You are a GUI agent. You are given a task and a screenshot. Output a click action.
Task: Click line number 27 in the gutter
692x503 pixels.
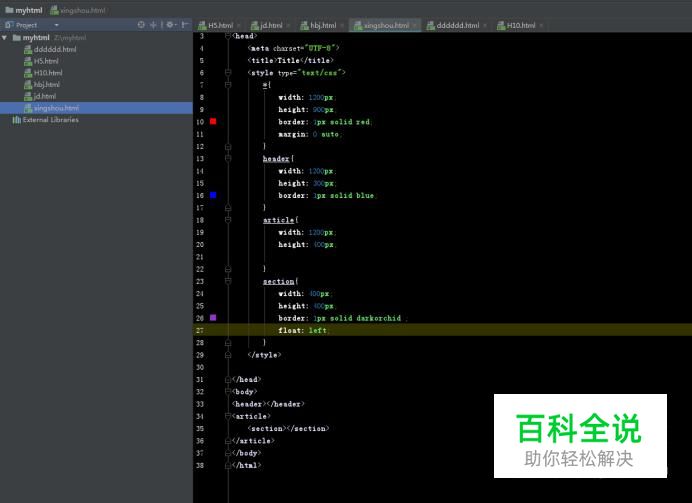tap(200, 330)
